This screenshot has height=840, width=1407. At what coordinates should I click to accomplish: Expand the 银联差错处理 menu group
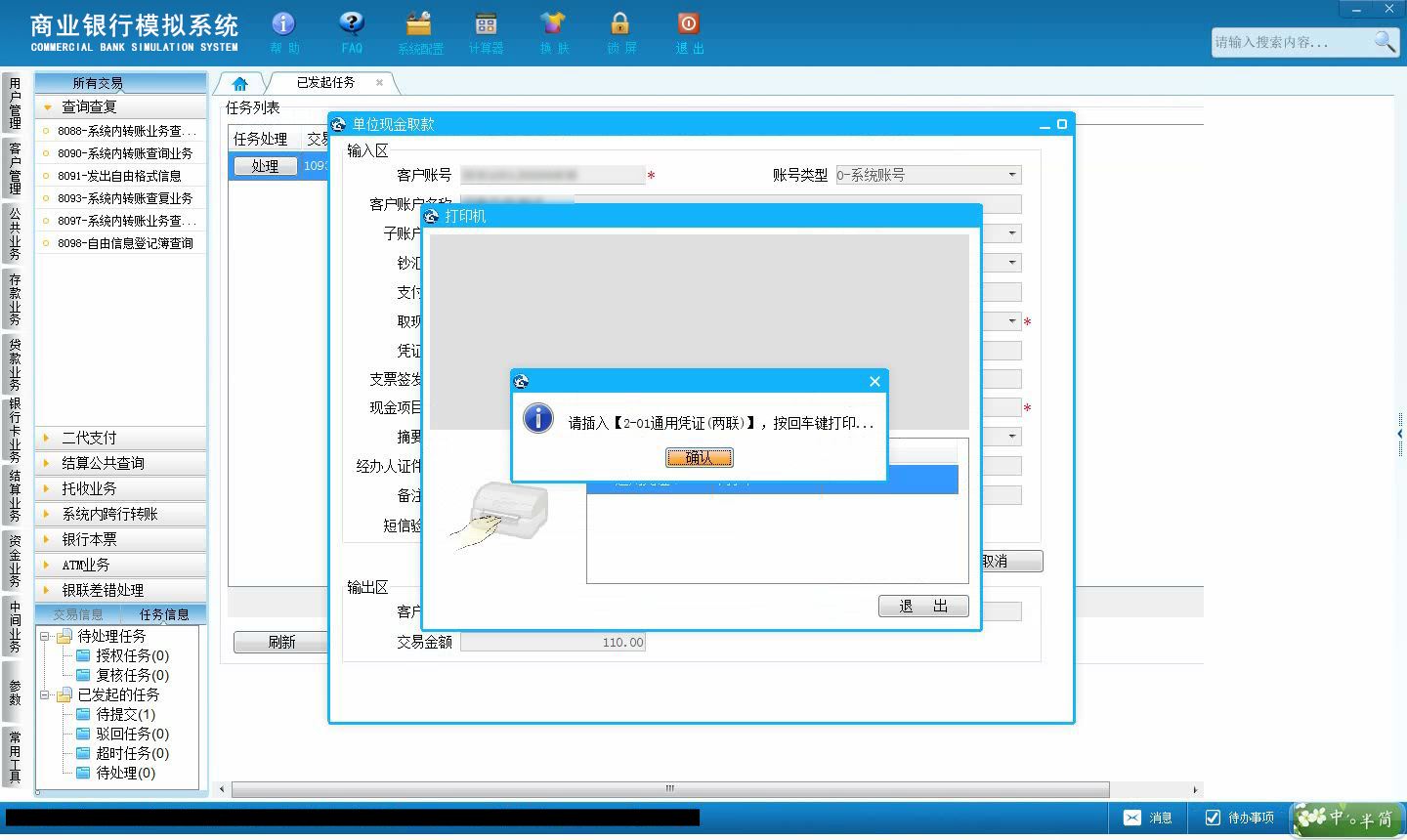pyautogui.click(x=121, y=590)
